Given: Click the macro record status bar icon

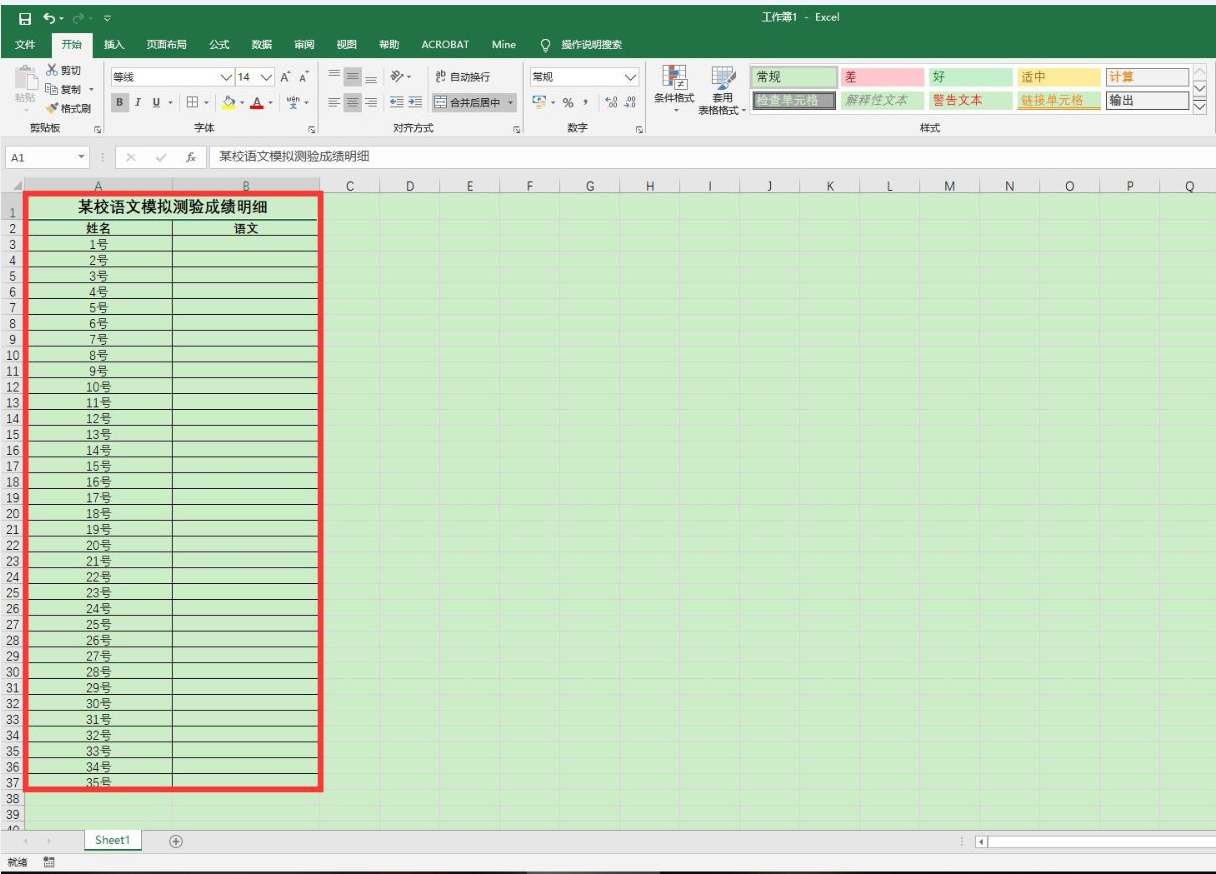Looking at the screenshot, I should [48, 863].
